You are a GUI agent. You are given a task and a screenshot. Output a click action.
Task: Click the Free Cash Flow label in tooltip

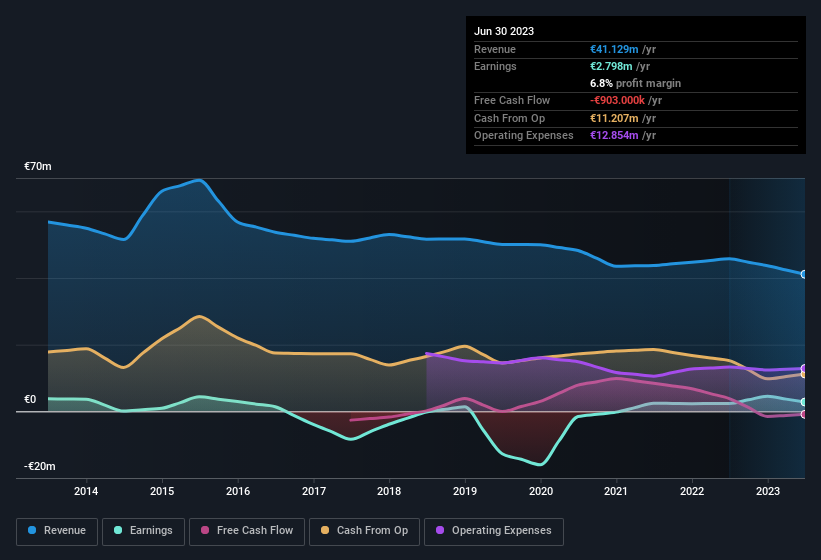pos(512,100)
